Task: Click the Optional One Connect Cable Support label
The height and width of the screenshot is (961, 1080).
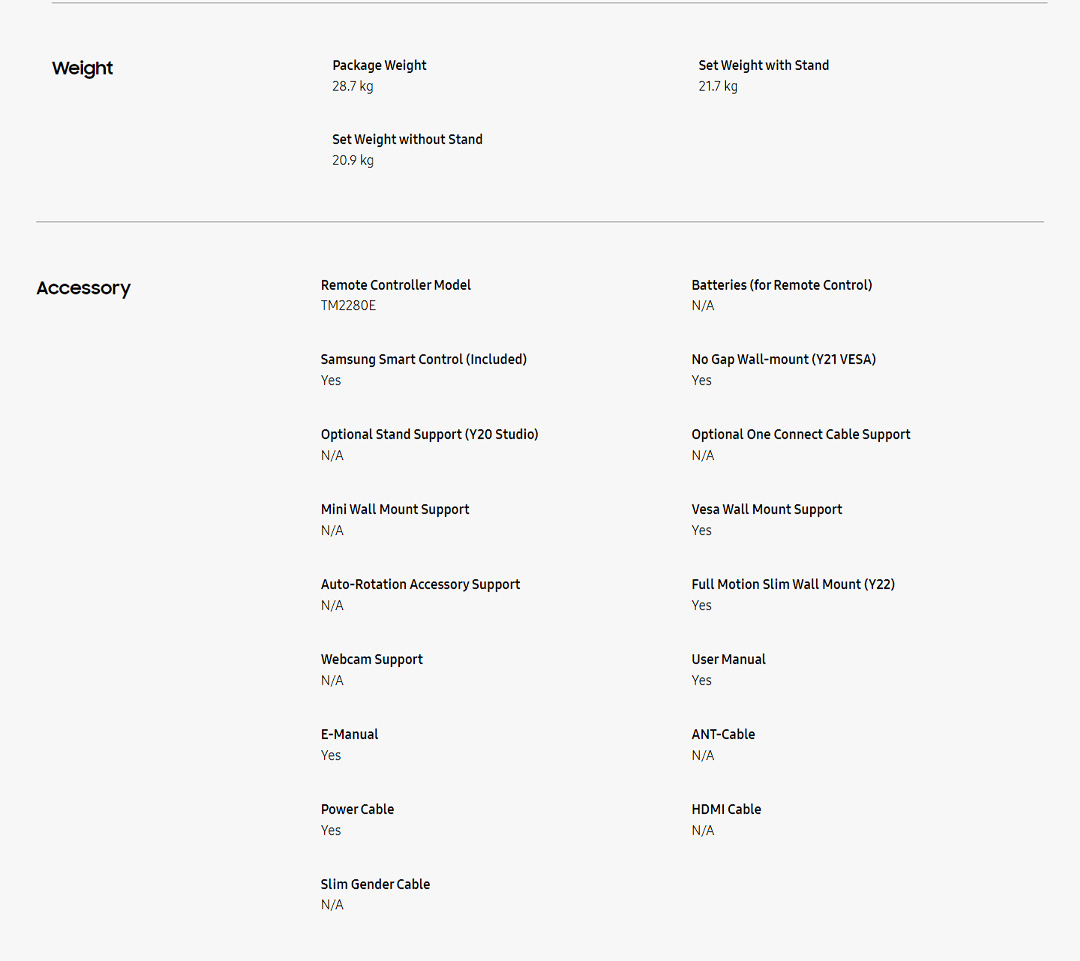Action: (800, 435)
